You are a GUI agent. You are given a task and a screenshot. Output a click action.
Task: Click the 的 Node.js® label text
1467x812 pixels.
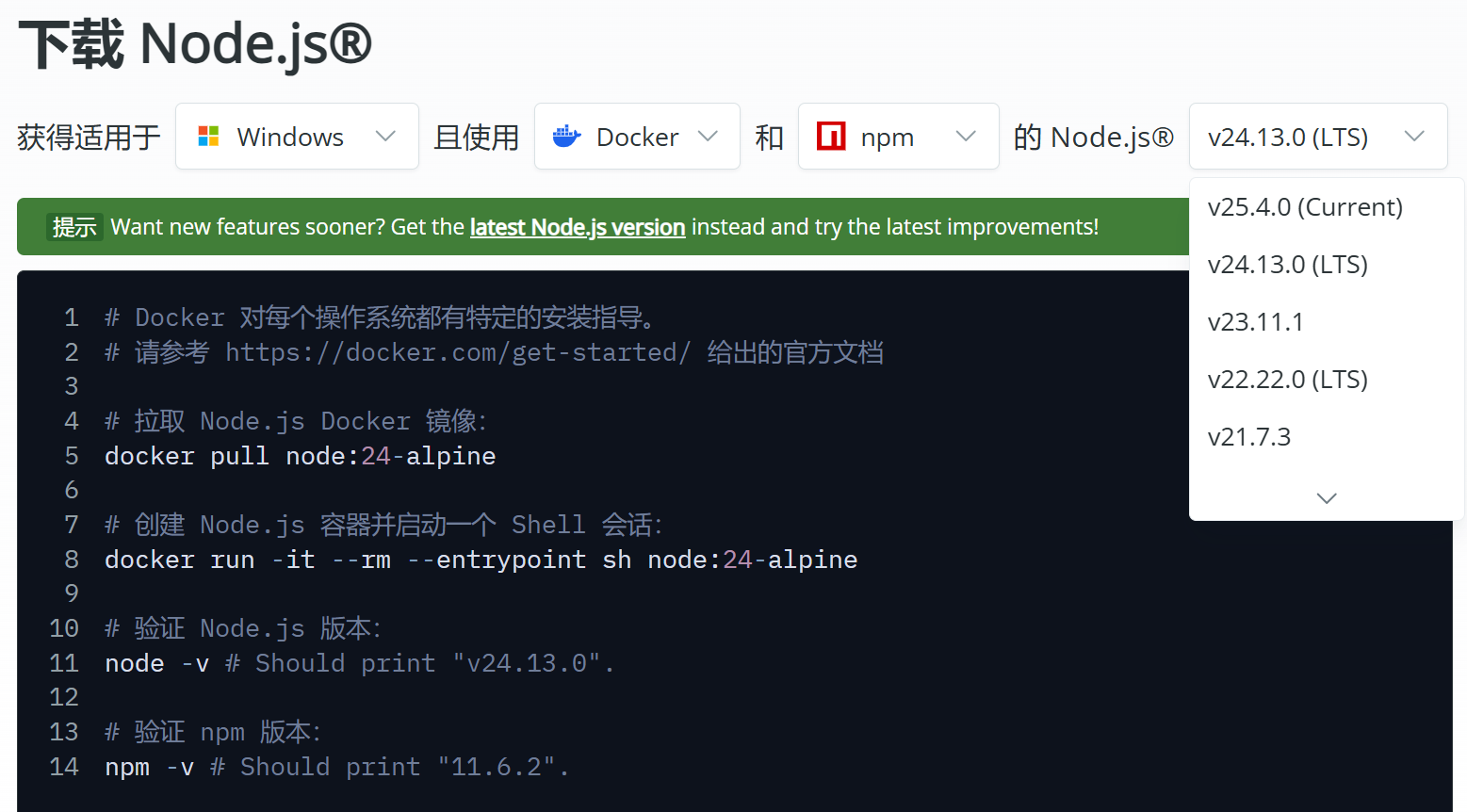[1094, 138]
